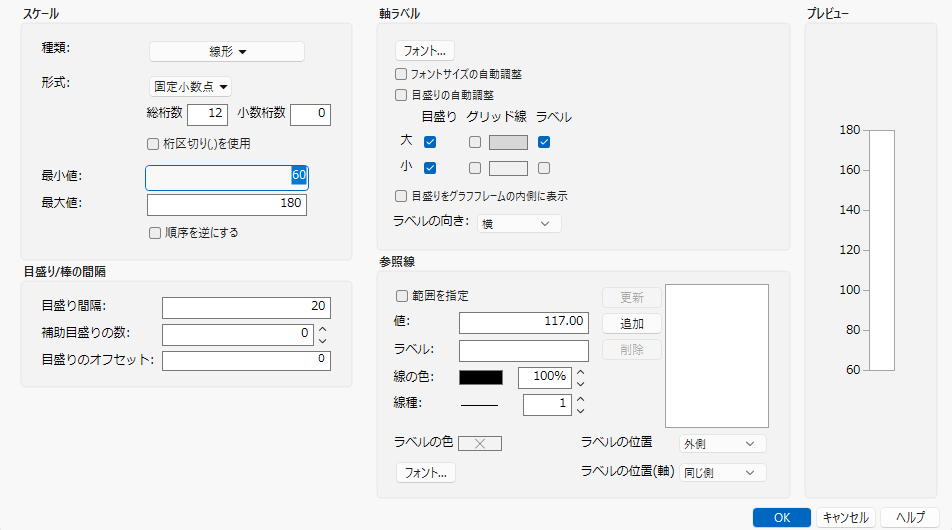Click the 小数桁数 decimal digits field

coord(310,114)
